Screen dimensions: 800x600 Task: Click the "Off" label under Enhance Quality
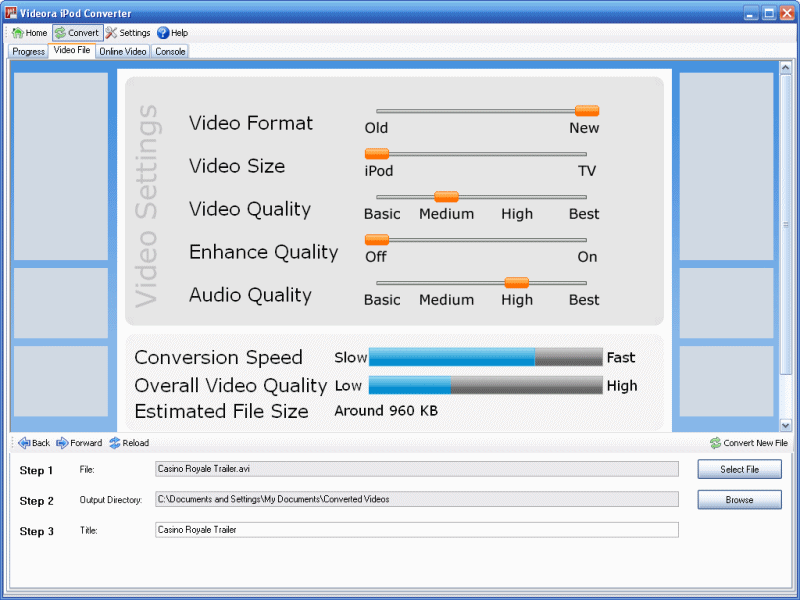pos(376,257)
